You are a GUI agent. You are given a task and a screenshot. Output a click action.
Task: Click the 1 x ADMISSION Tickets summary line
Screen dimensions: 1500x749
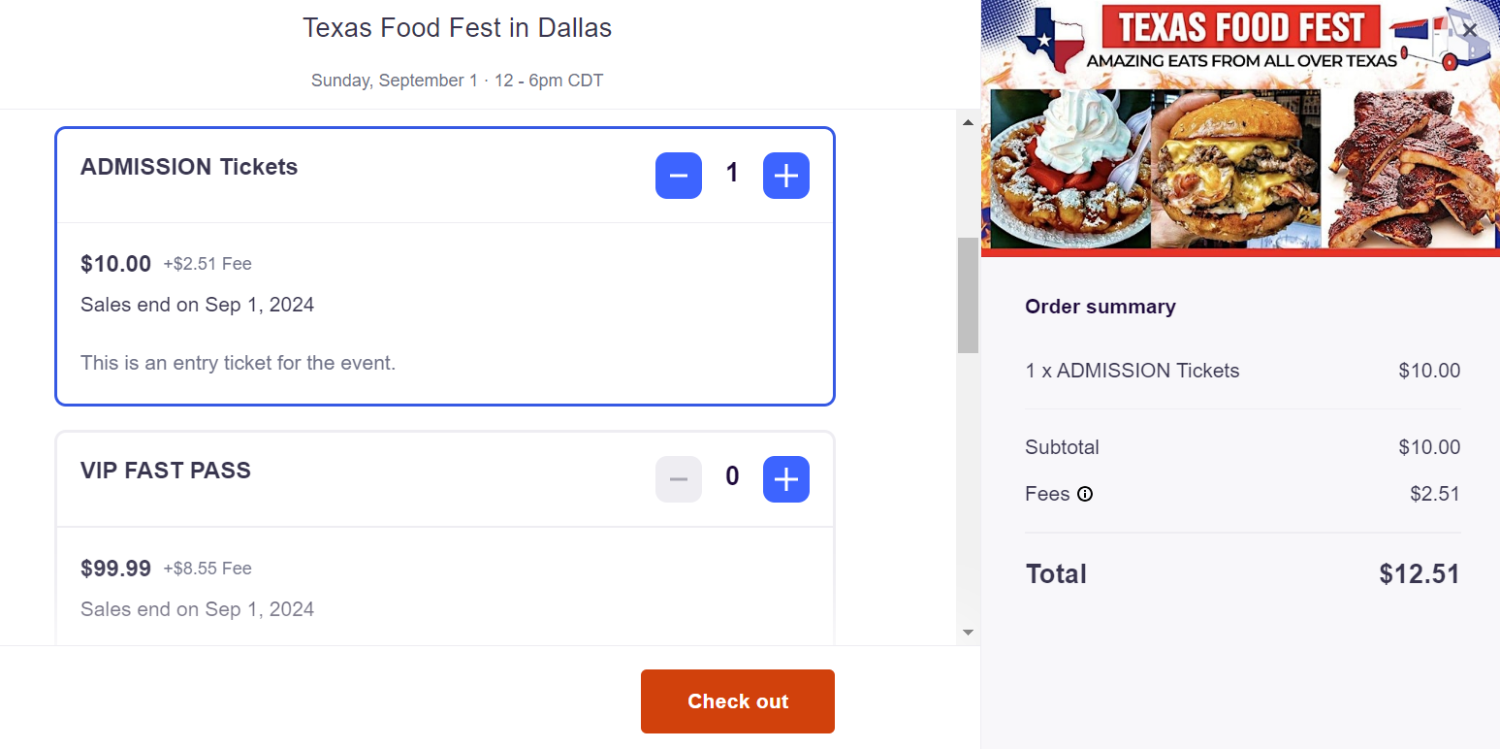[x=1132, y=370]
